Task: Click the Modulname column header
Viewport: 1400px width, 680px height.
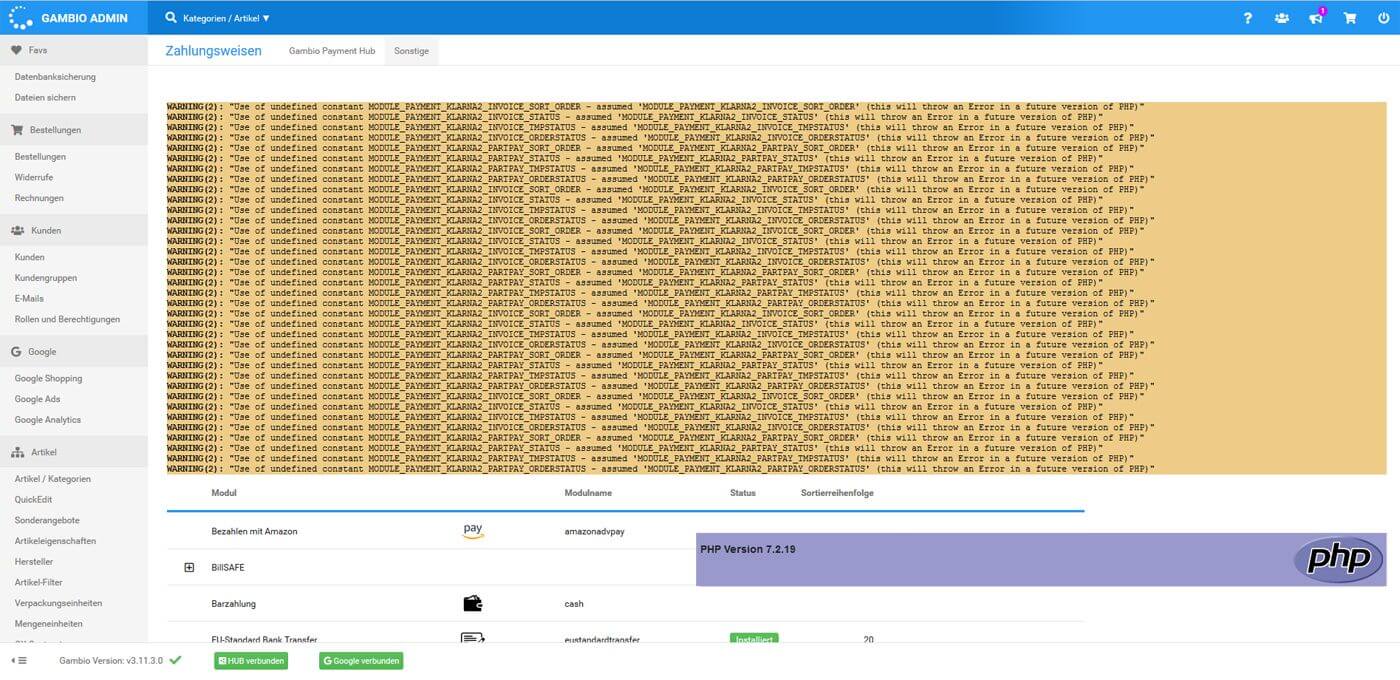Action: coord(588,493)
